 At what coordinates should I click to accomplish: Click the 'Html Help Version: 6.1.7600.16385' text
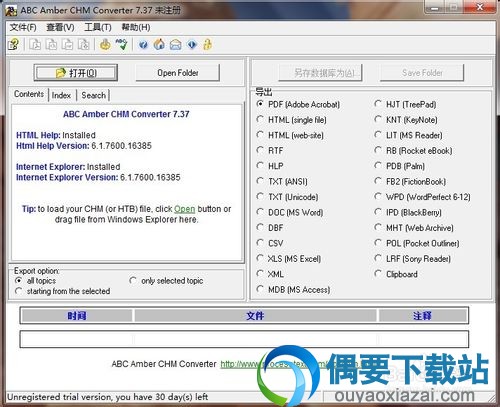[84, 146]
